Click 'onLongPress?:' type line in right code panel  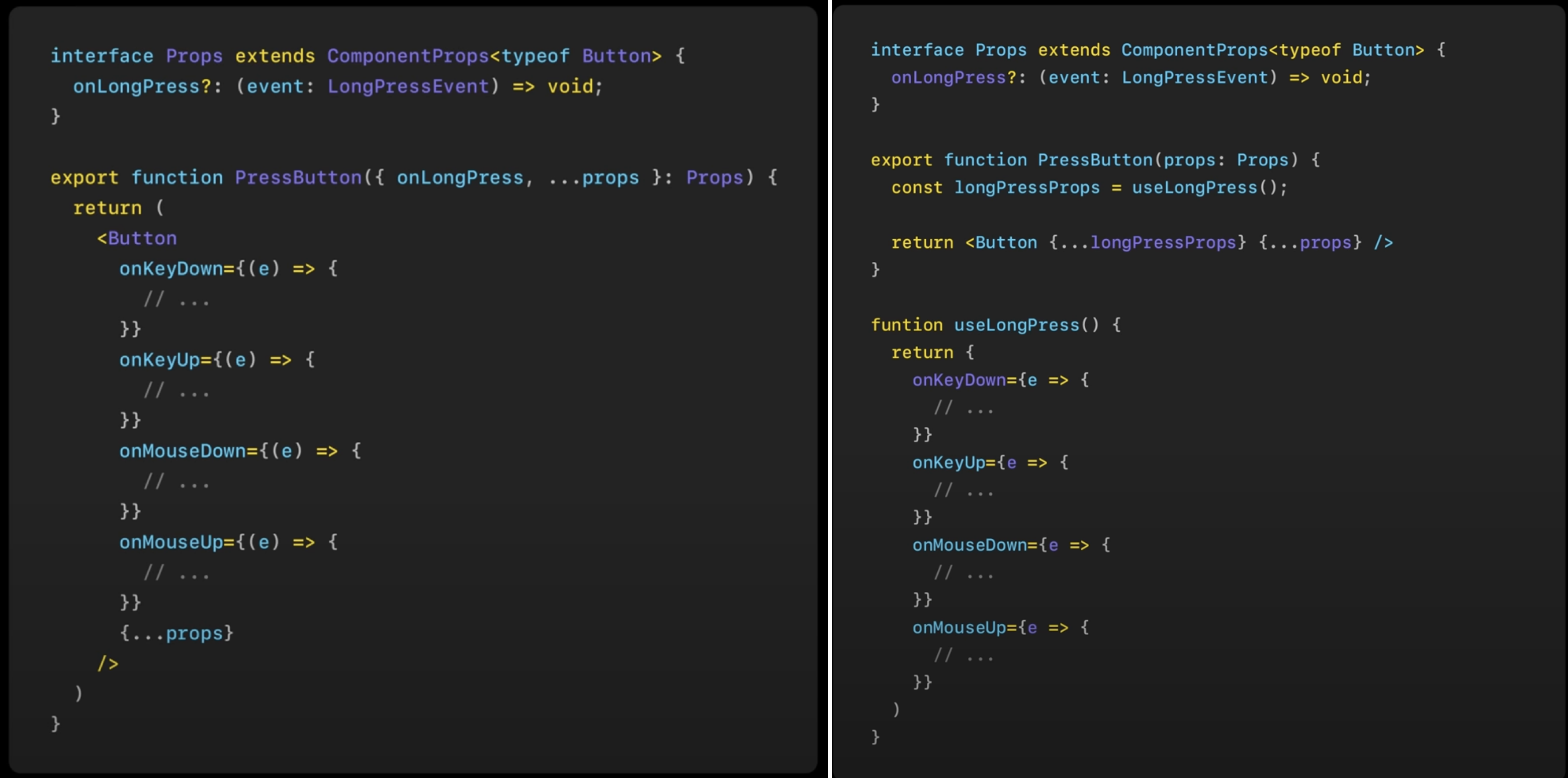pos(1131,77)
